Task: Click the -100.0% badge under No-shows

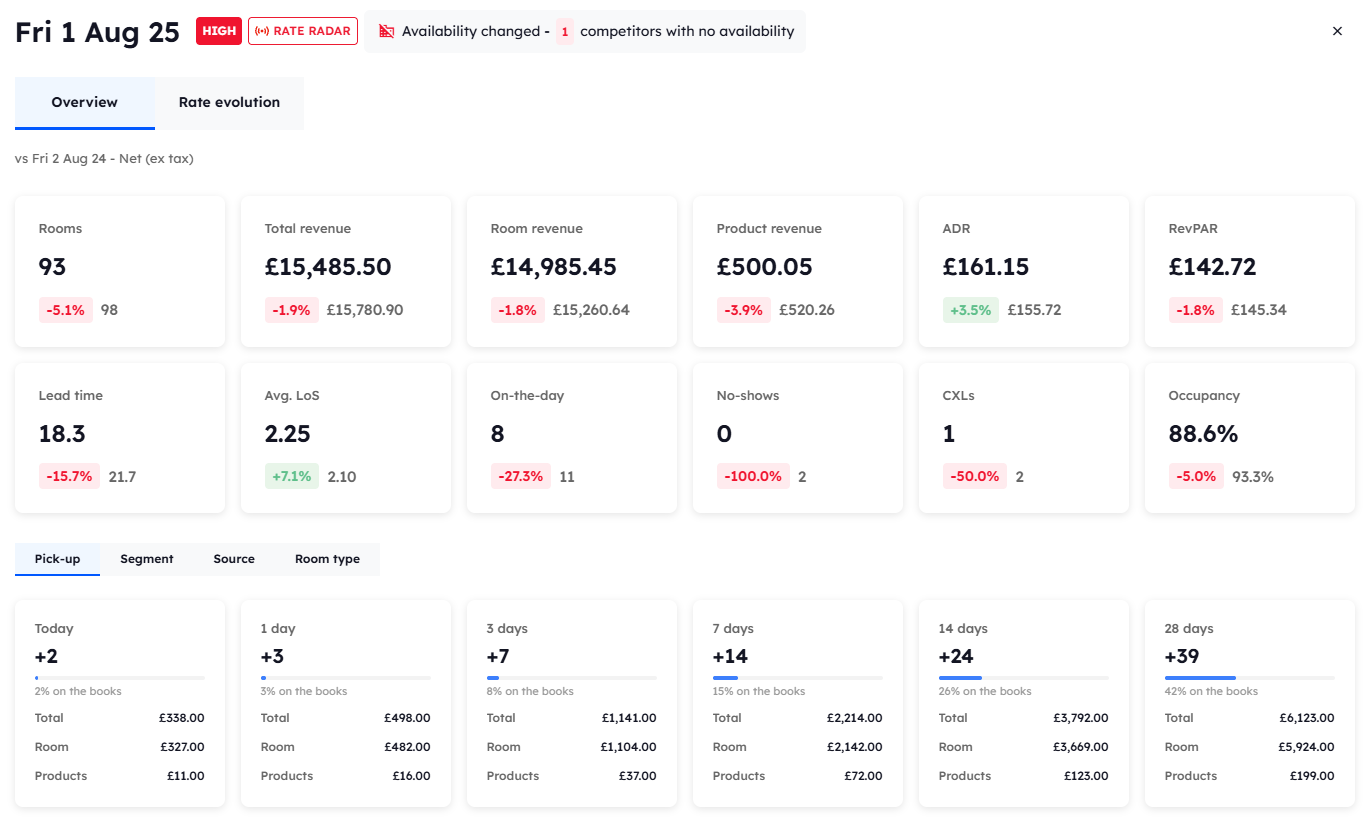Action: [x=753, y=477]
